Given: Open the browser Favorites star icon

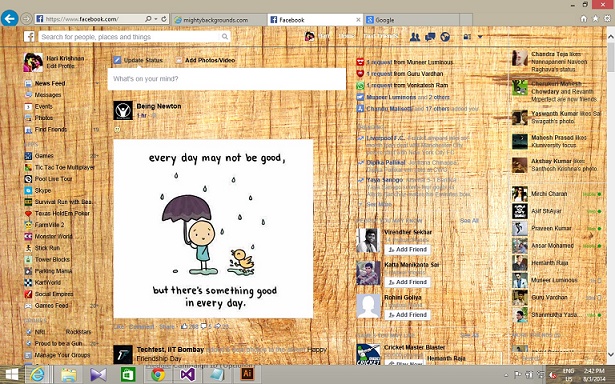Looking at the screenshot, I should [595, 18].
